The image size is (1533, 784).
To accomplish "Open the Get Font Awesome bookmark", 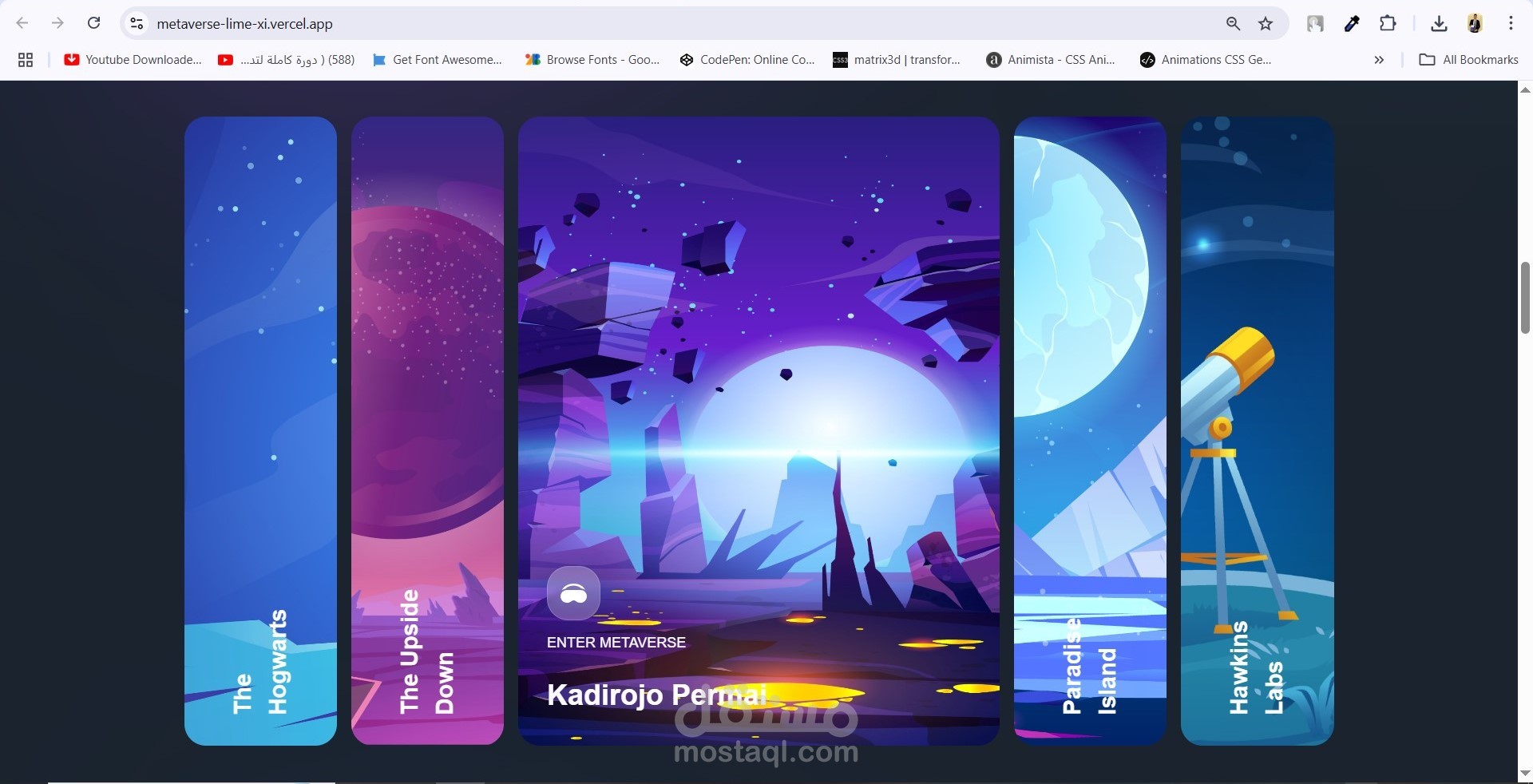I will (x=438, y=60).
